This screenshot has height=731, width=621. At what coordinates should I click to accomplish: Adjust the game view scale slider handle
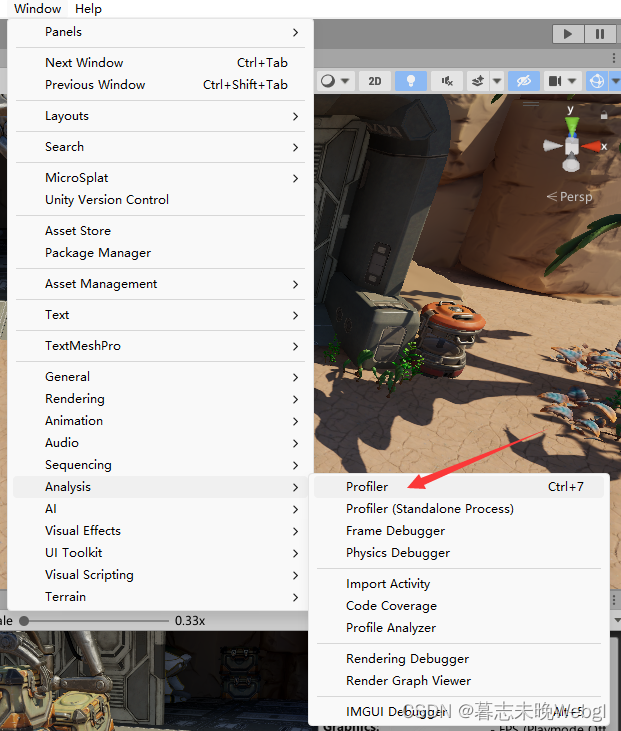(x=24, y=621)
